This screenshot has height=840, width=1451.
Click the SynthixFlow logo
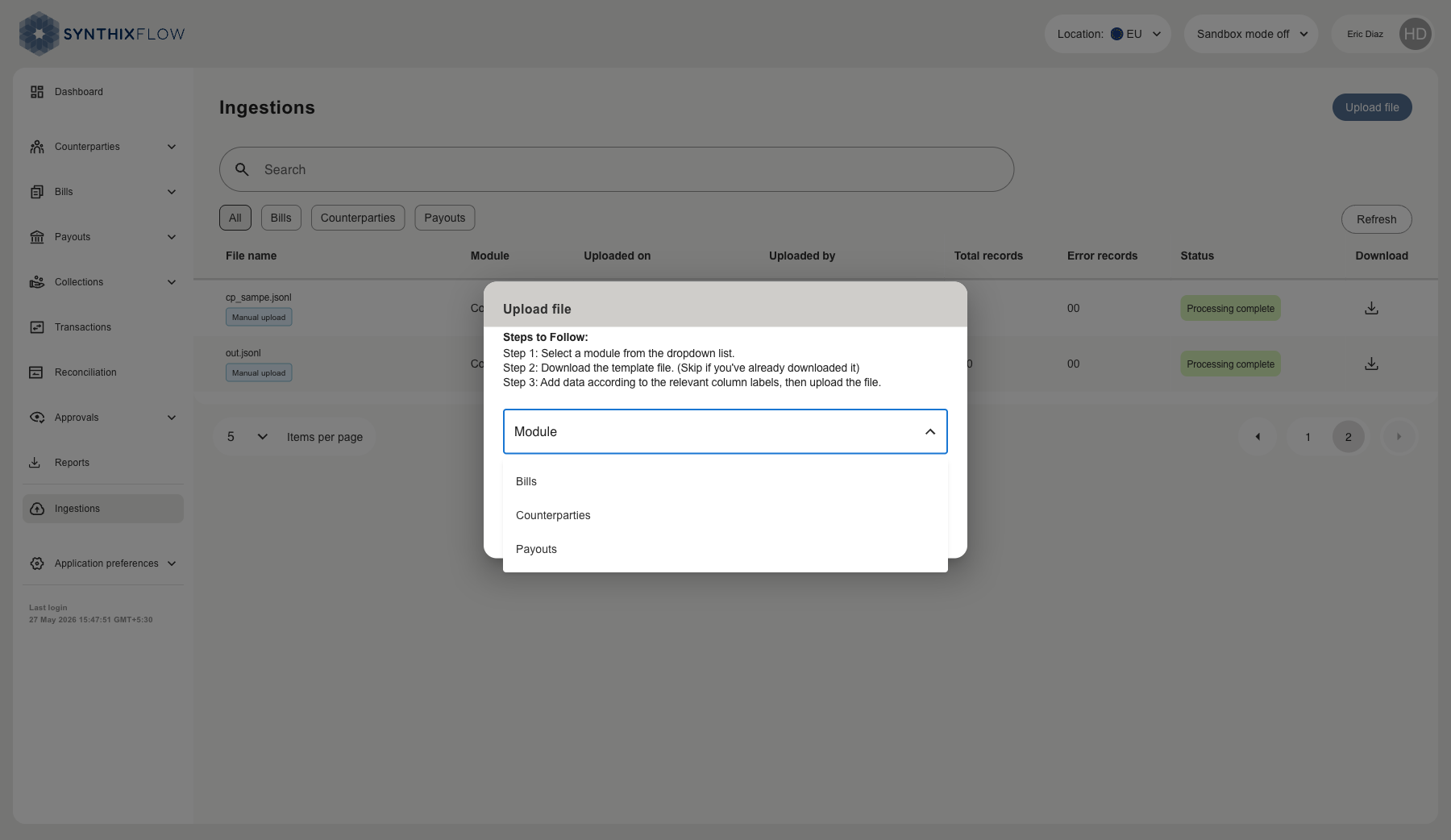click(x=102, y=34)
